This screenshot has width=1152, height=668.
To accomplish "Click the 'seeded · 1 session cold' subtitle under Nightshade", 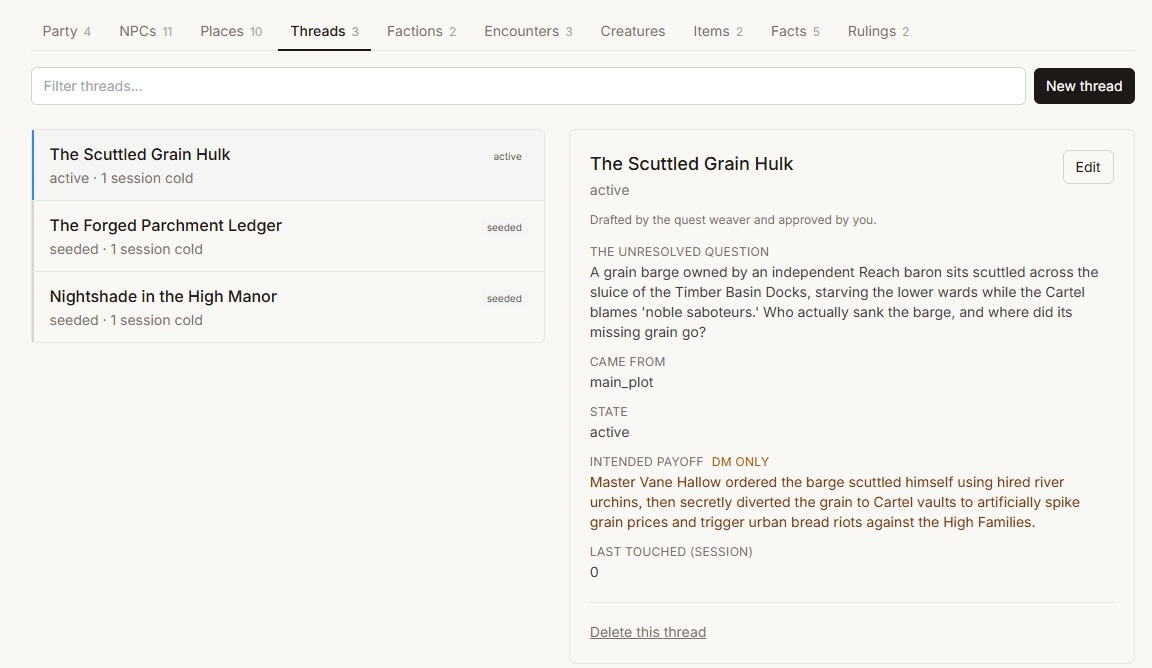I will [126, 320].
